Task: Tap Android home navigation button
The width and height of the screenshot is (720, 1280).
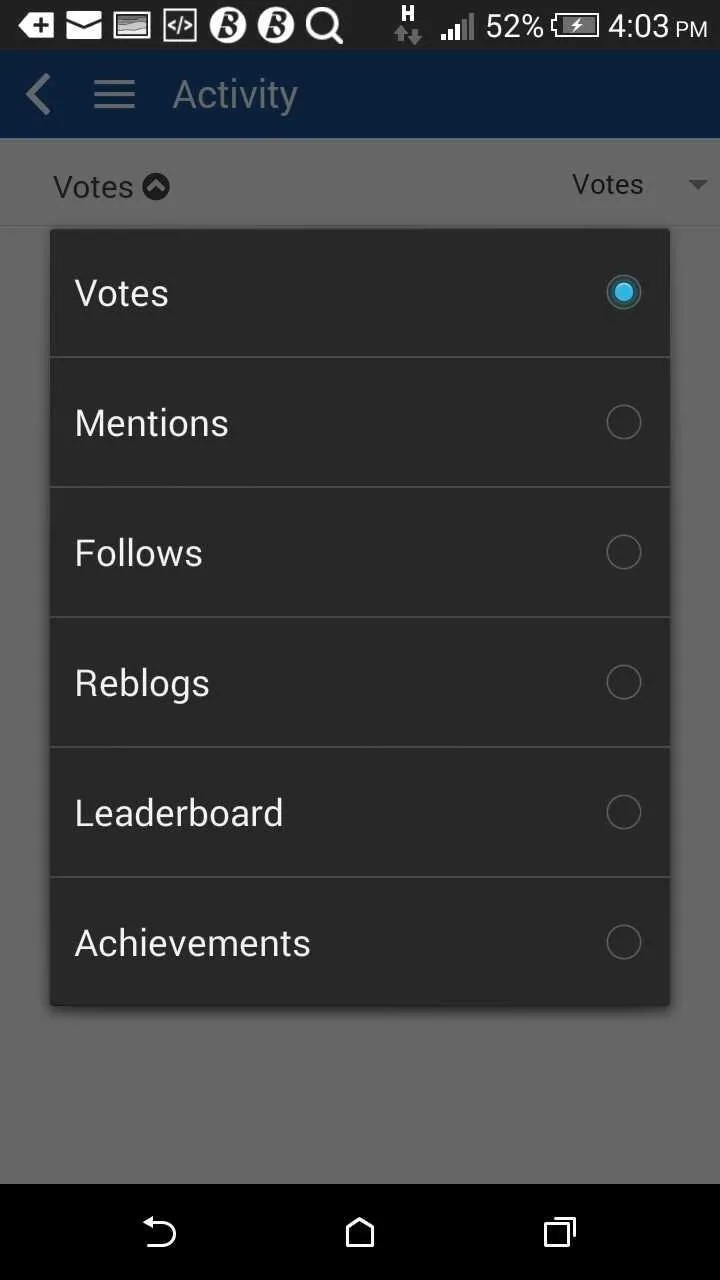Action: [360, 1232]
